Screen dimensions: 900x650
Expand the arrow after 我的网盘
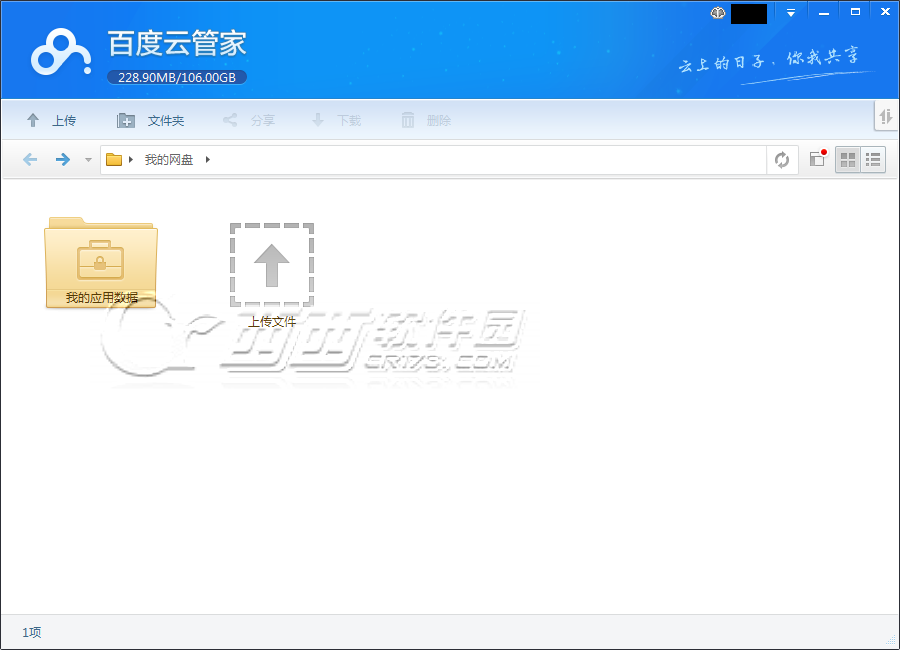coord(208,160)
